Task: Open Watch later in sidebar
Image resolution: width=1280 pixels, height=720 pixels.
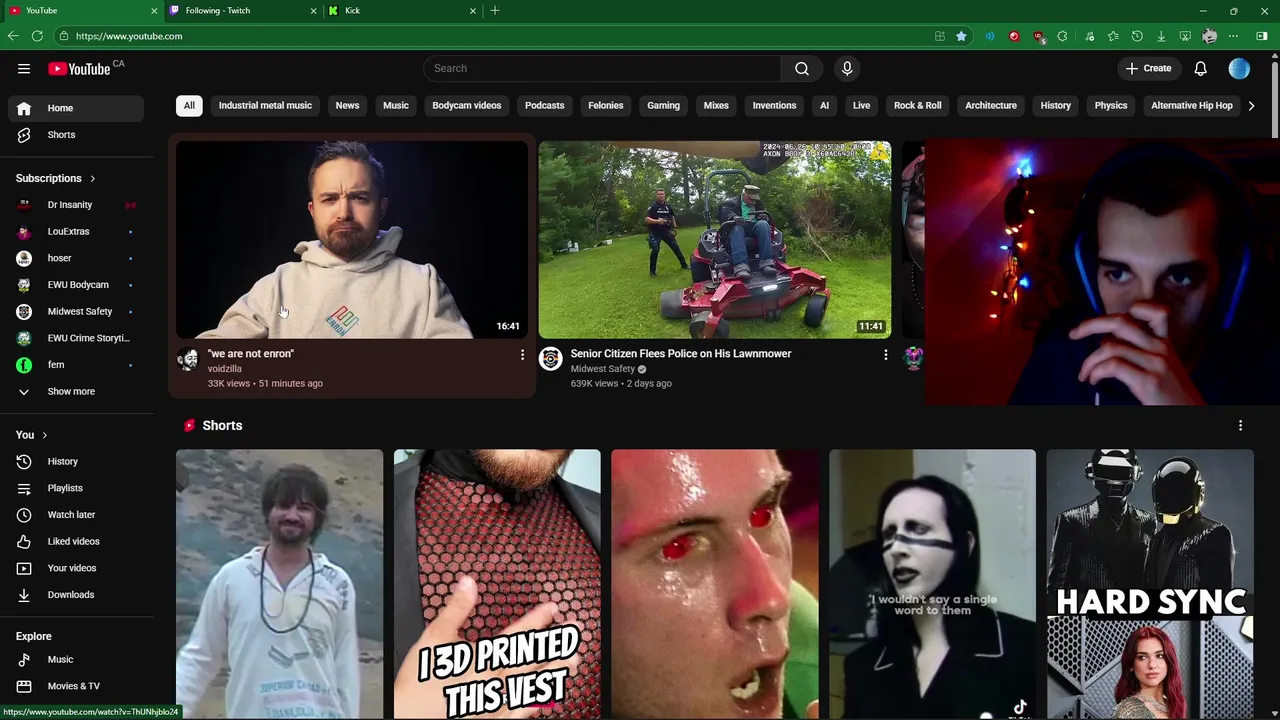Action: [x=76, y=514]
